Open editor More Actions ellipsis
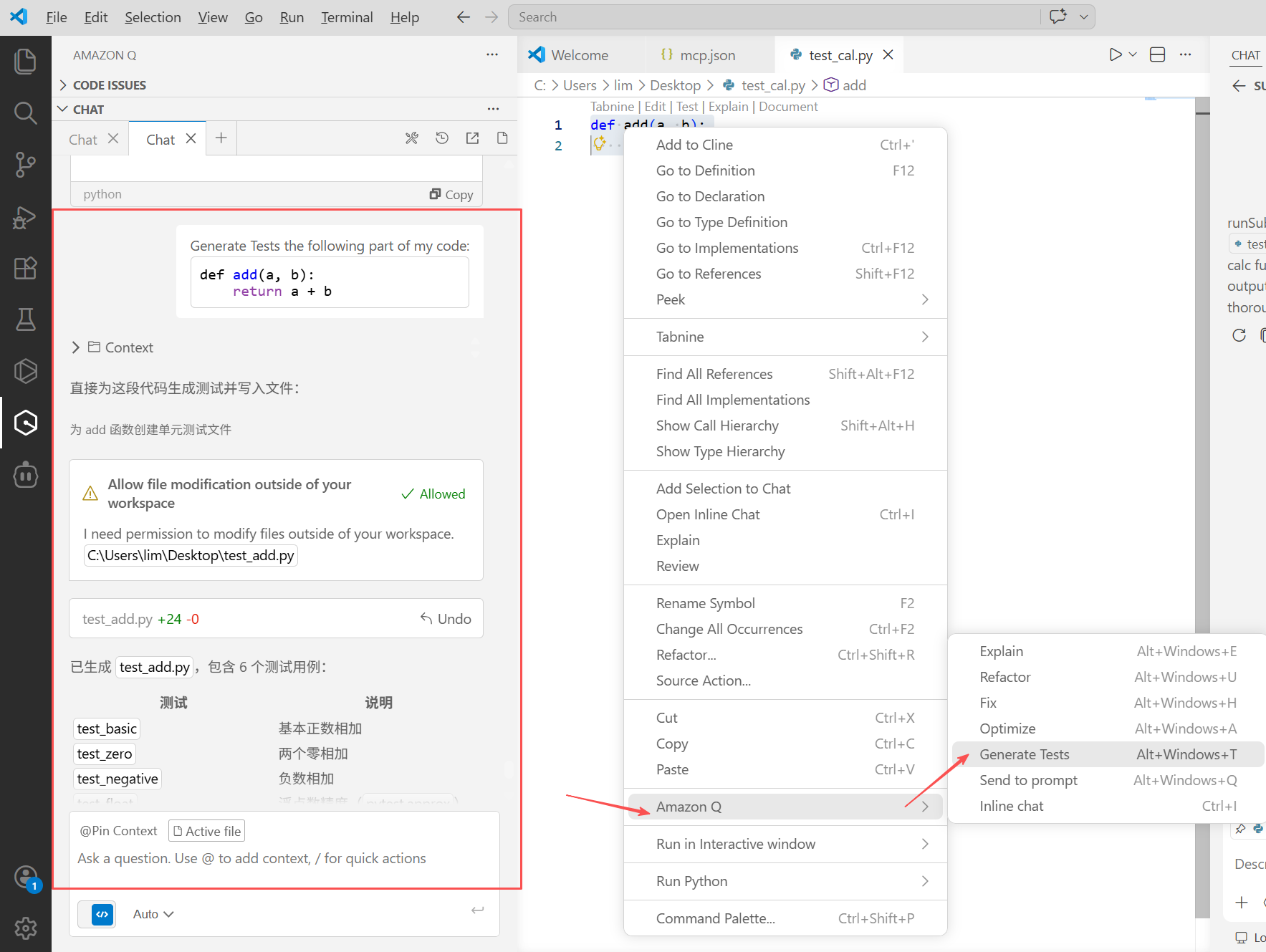The height and width of the screenshot is (952, 1266). (x=1186, y=54)
